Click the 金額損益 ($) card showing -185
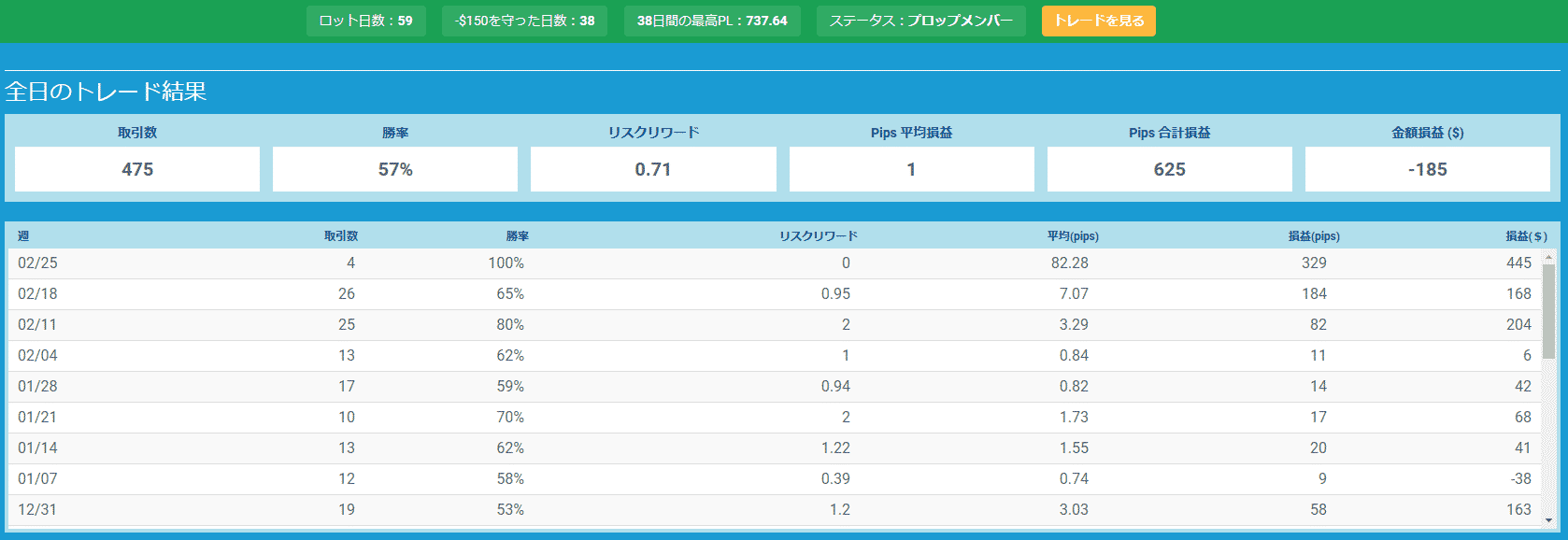The width and height of the screenshot is (1568, 540). (x=1428, y=169)
